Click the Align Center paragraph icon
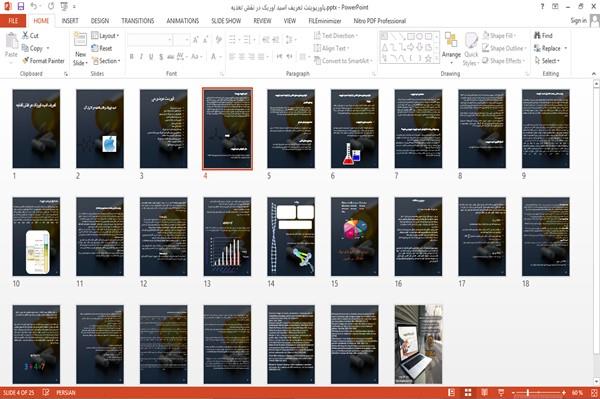This screenshot has width=600, height=399. 242,57
